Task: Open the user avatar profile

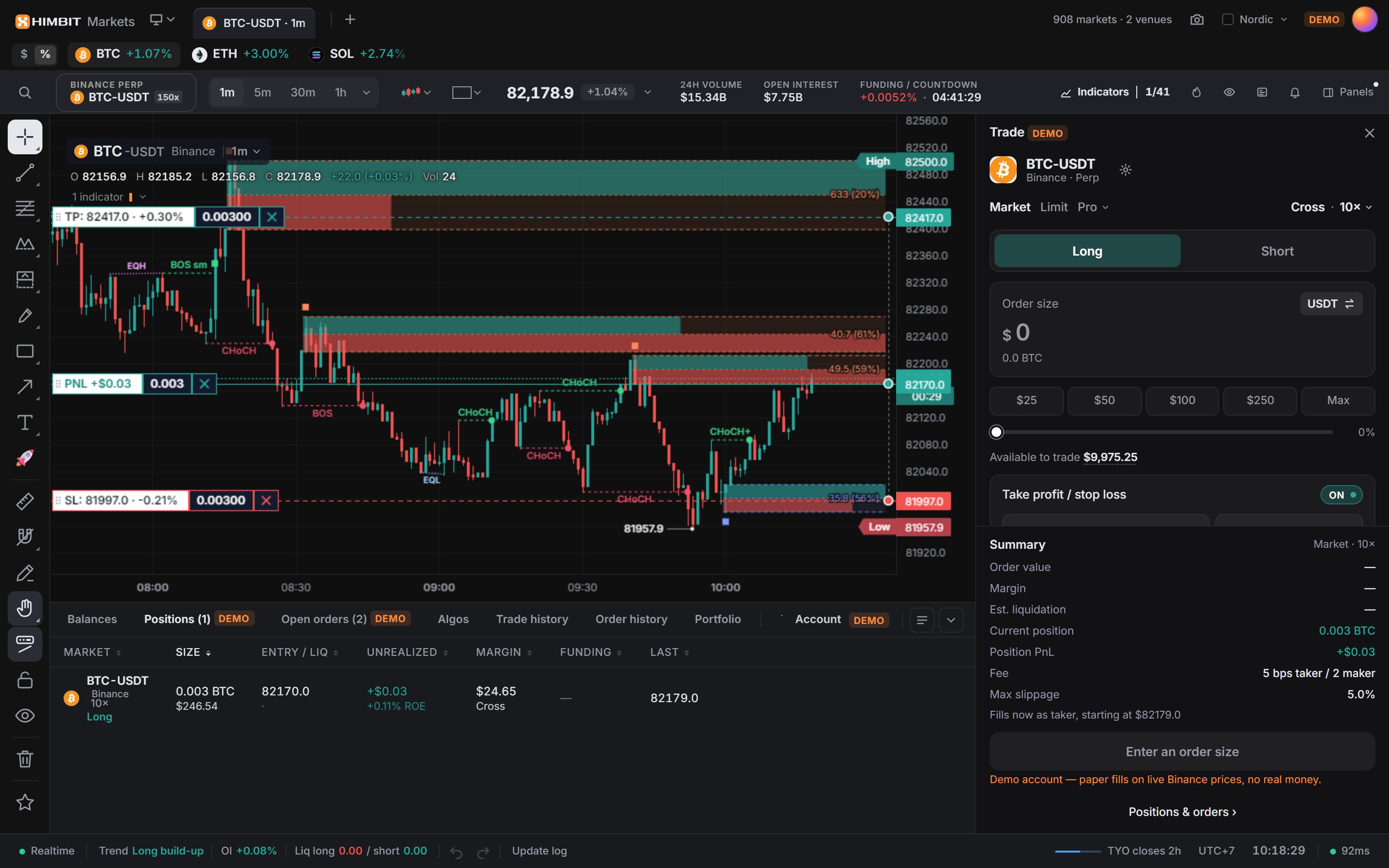Action: coord(1364,19)
